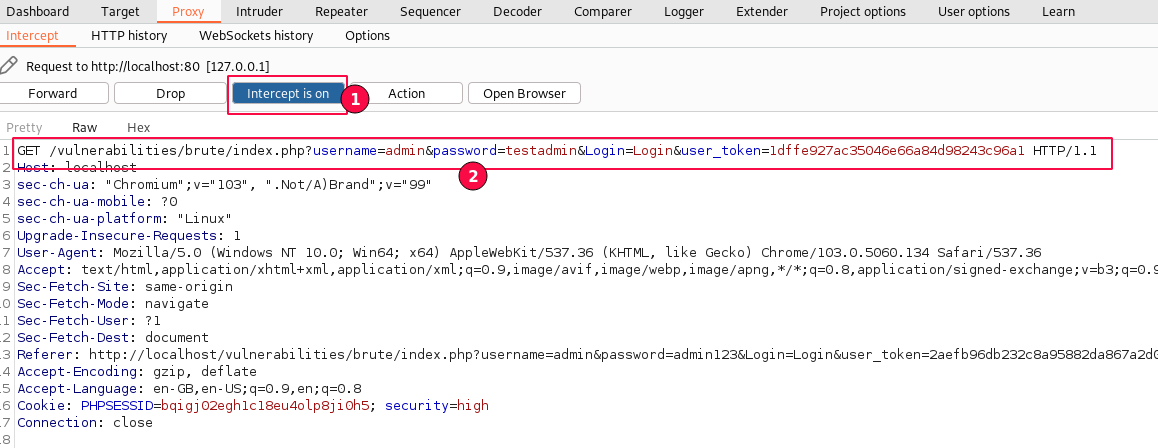The image size is (1158, 448).
Task: Switch to the HTTP history tab
Action: 129,35
